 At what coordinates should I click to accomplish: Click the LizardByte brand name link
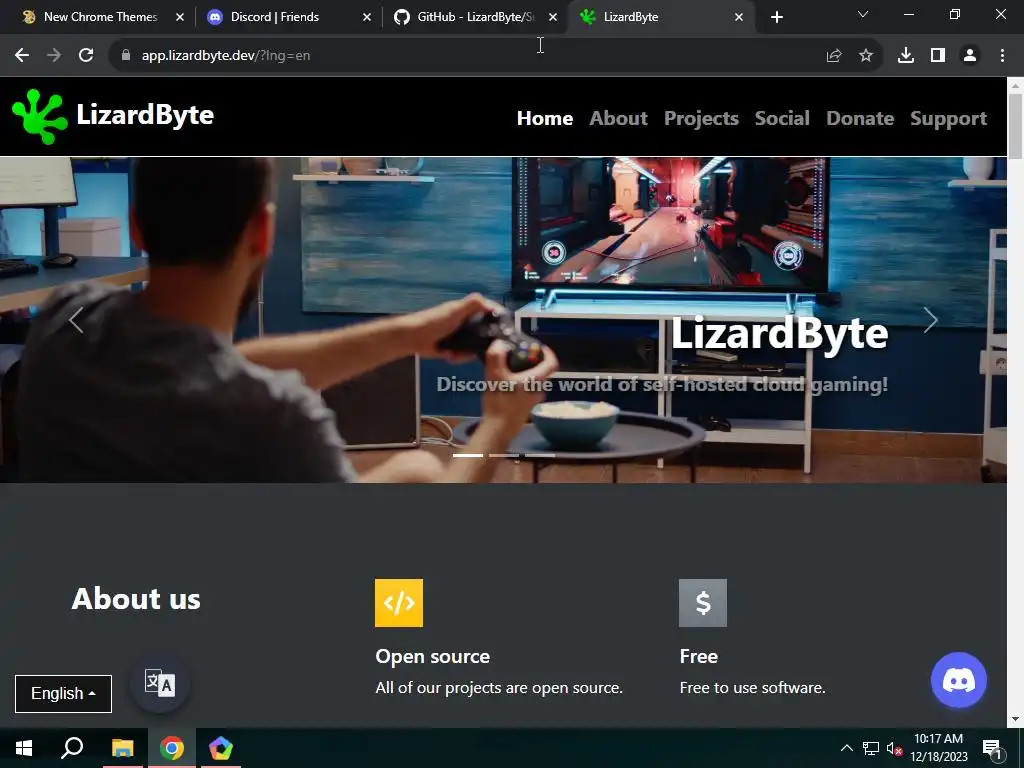coord(145,115)
